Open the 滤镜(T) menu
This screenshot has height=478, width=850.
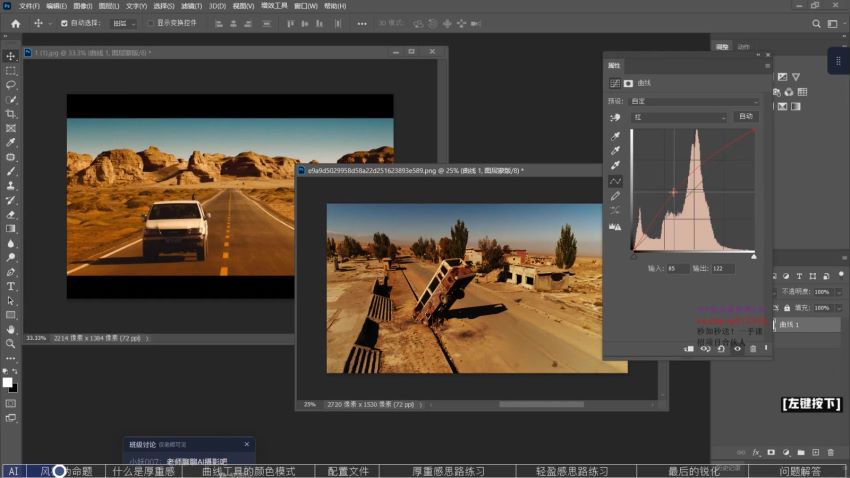pyautogui.click(x=191, y=6)
